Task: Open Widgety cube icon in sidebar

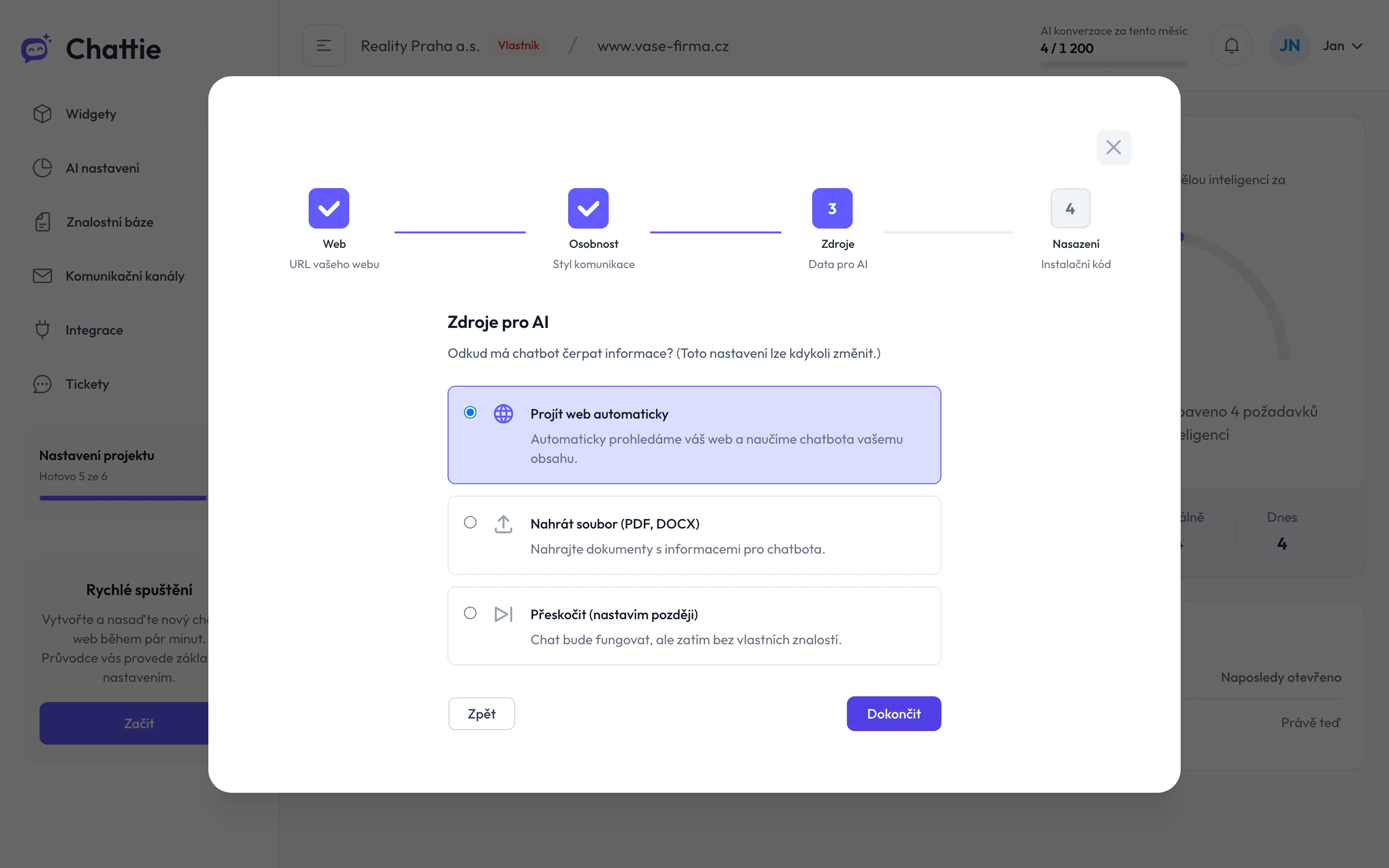Action: [x=42, y=114]
